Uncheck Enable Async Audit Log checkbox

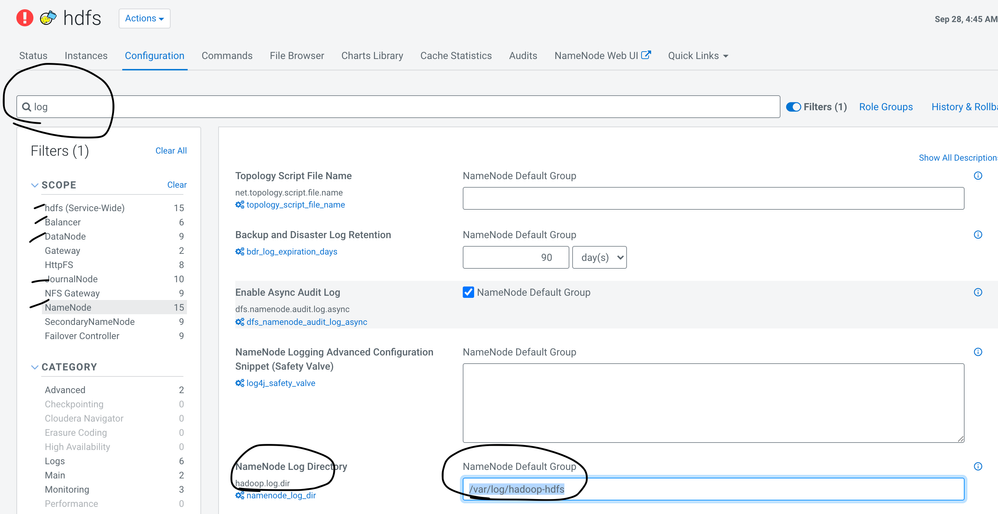[468, 293]
